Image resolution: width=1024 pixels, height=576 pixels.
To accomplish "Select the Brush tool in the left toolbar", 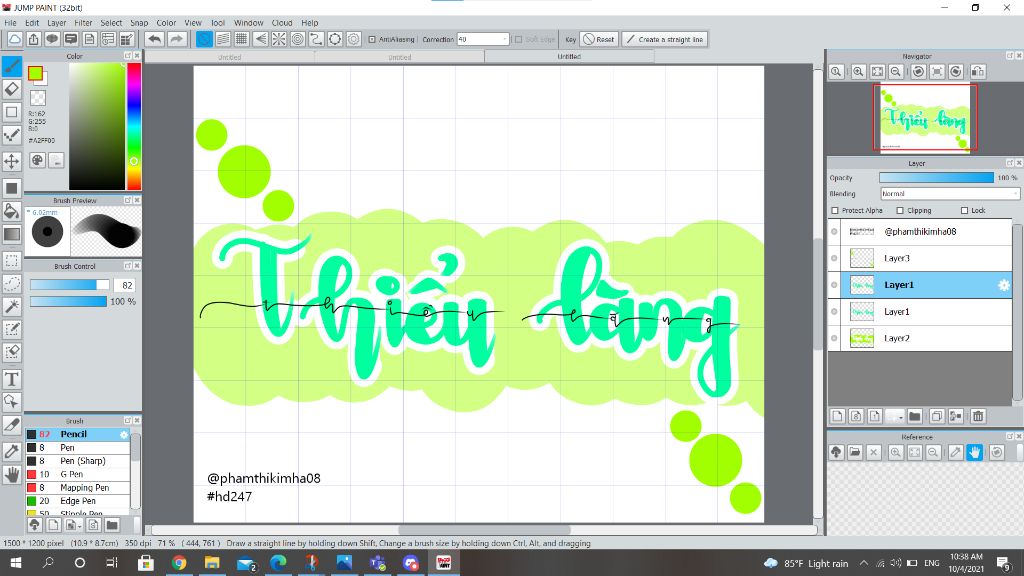I will [12, 66].
